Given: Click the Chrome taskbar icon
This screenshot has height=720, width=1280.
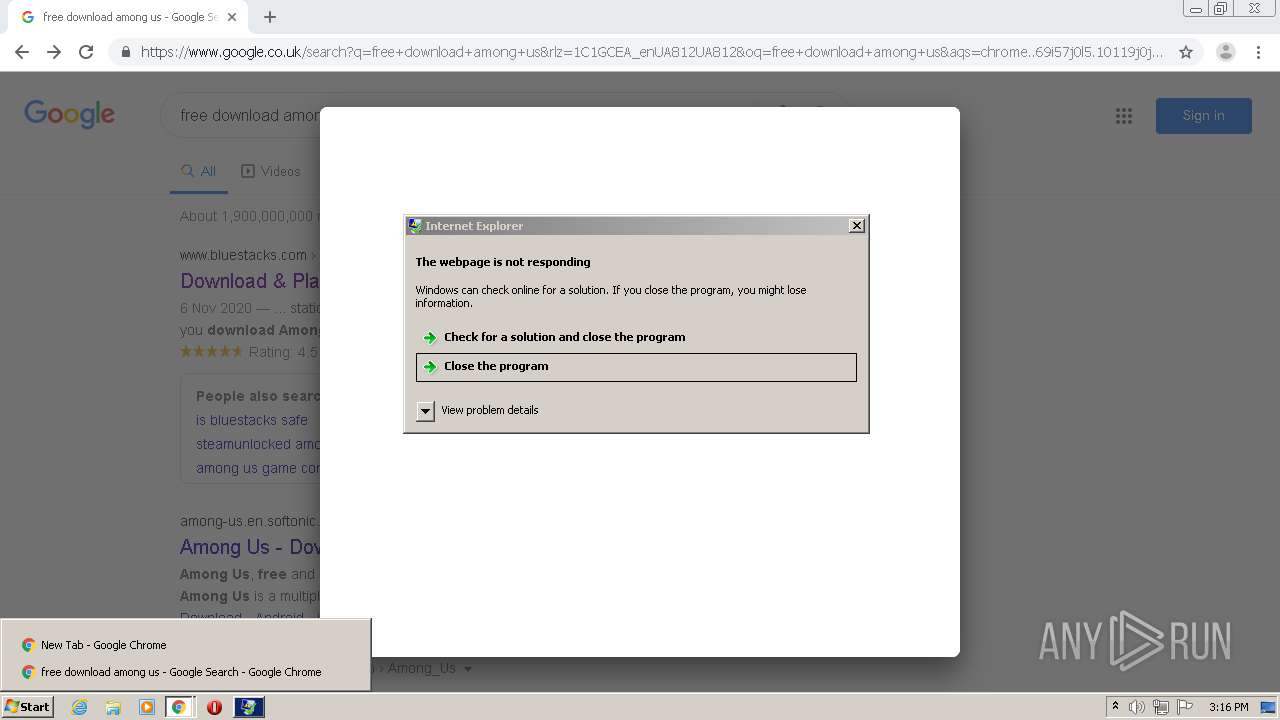Looking at the screenshot, I should tap(179, 707).
